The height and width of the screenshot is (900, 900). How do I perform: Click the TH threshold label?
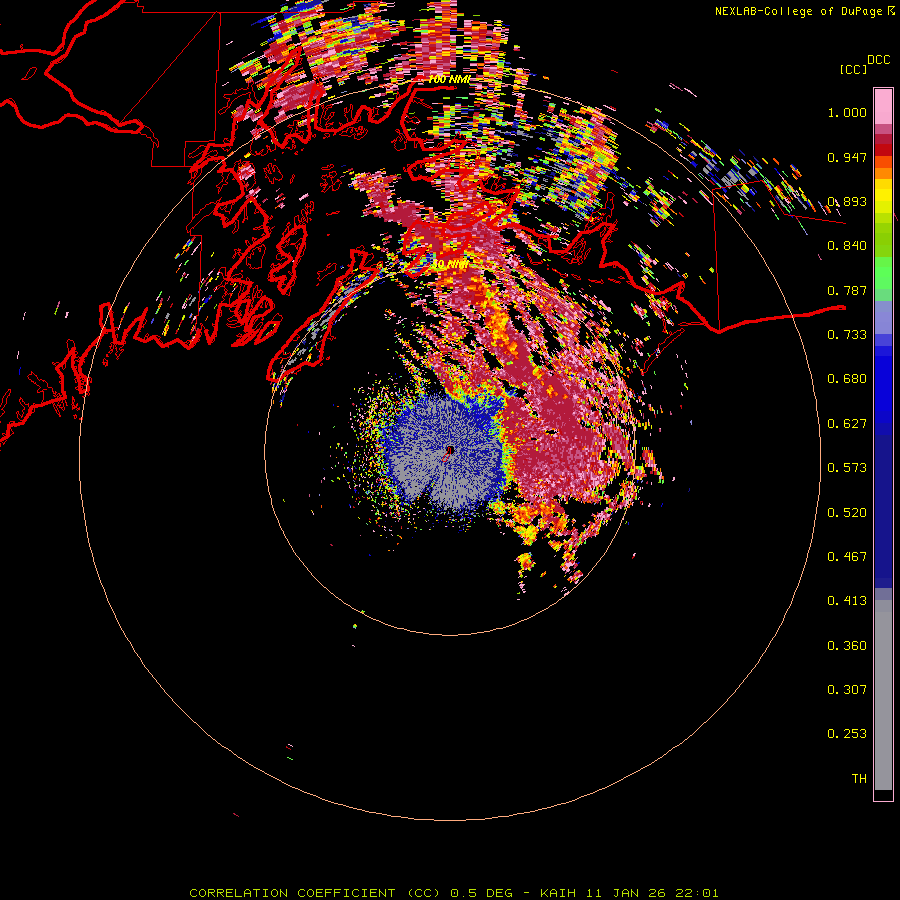[x=859, y=779]
